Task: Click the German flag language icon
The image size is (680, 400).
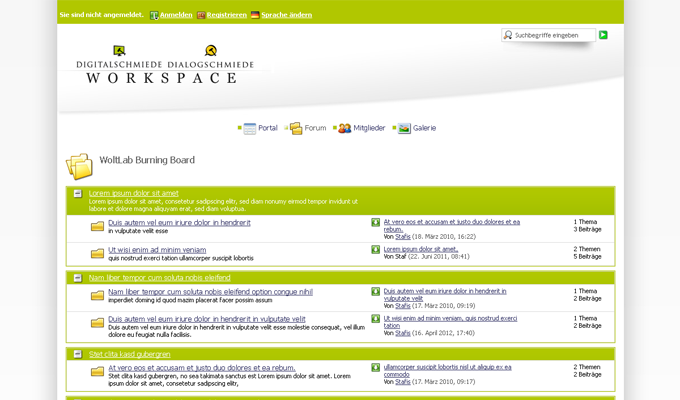Action: 255,16
